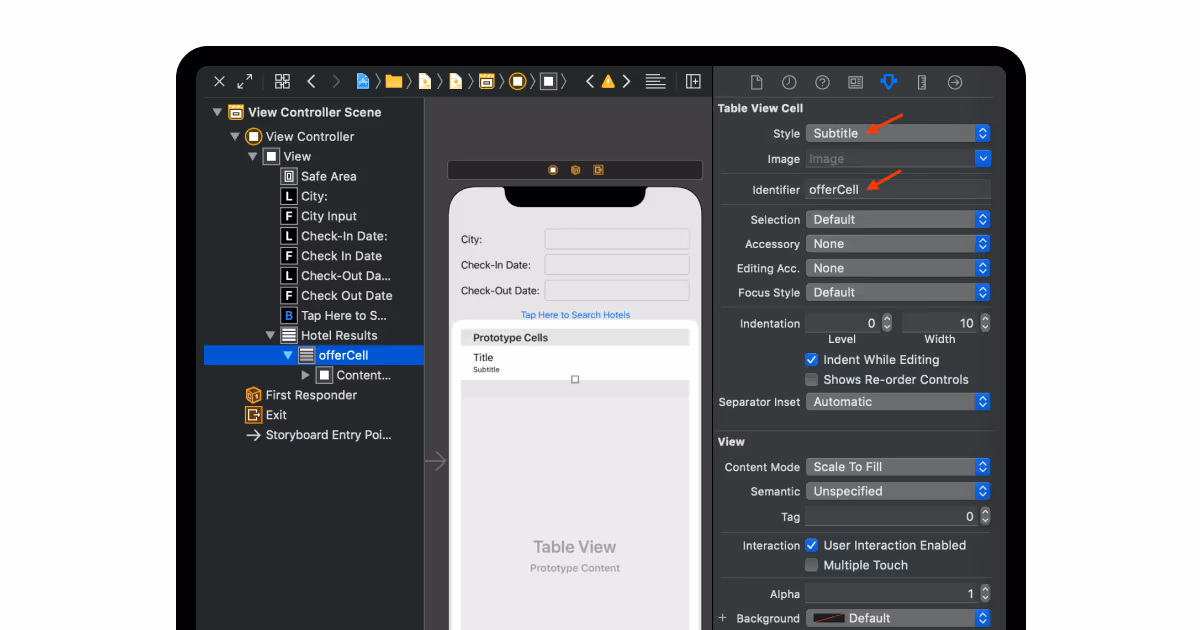
Task: Close the document outline editor with X
Action: [220, 82]
